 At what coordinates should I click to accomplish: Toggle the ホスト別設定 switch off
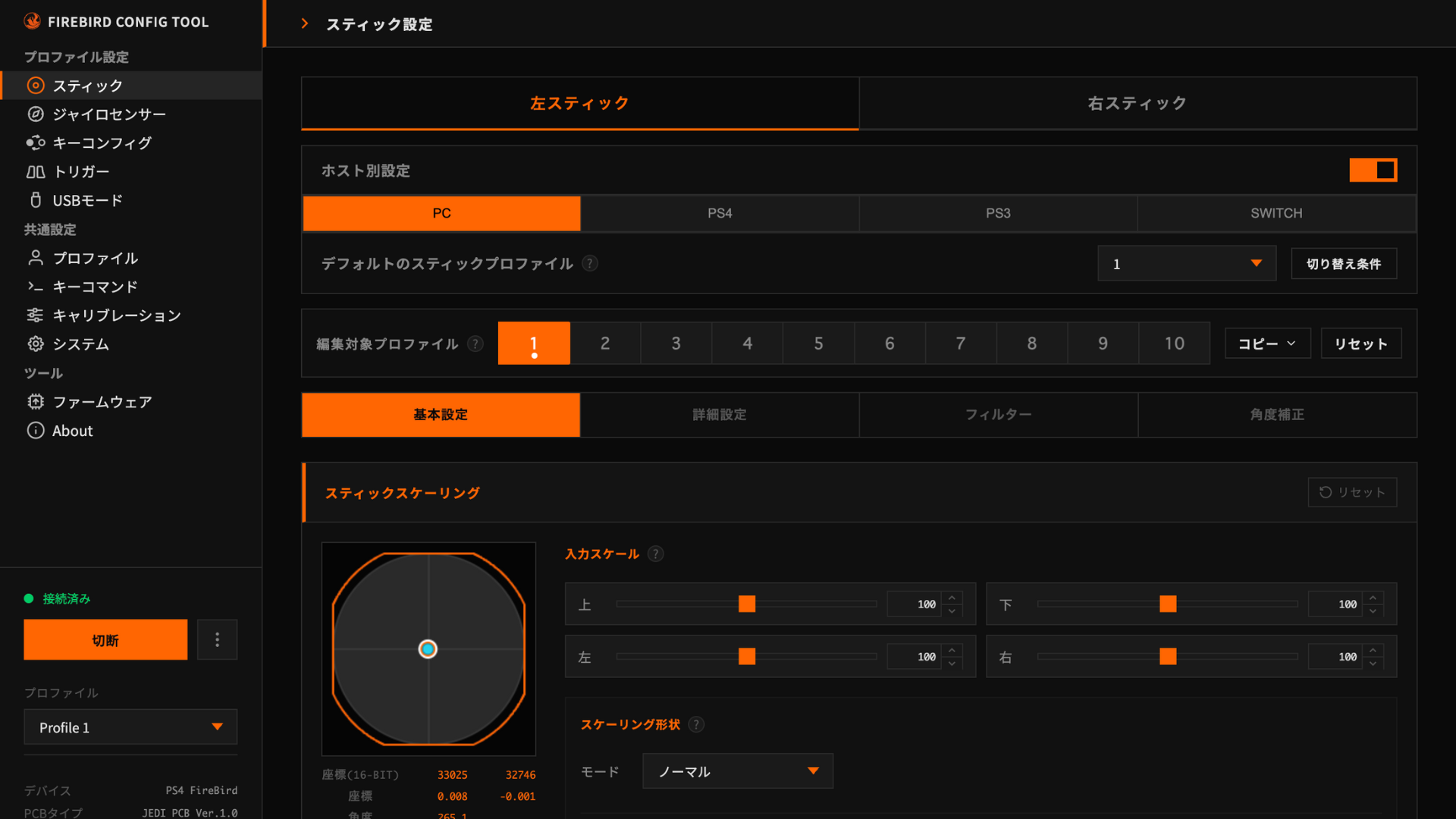pyautogui.click(x=1373, y=170)
